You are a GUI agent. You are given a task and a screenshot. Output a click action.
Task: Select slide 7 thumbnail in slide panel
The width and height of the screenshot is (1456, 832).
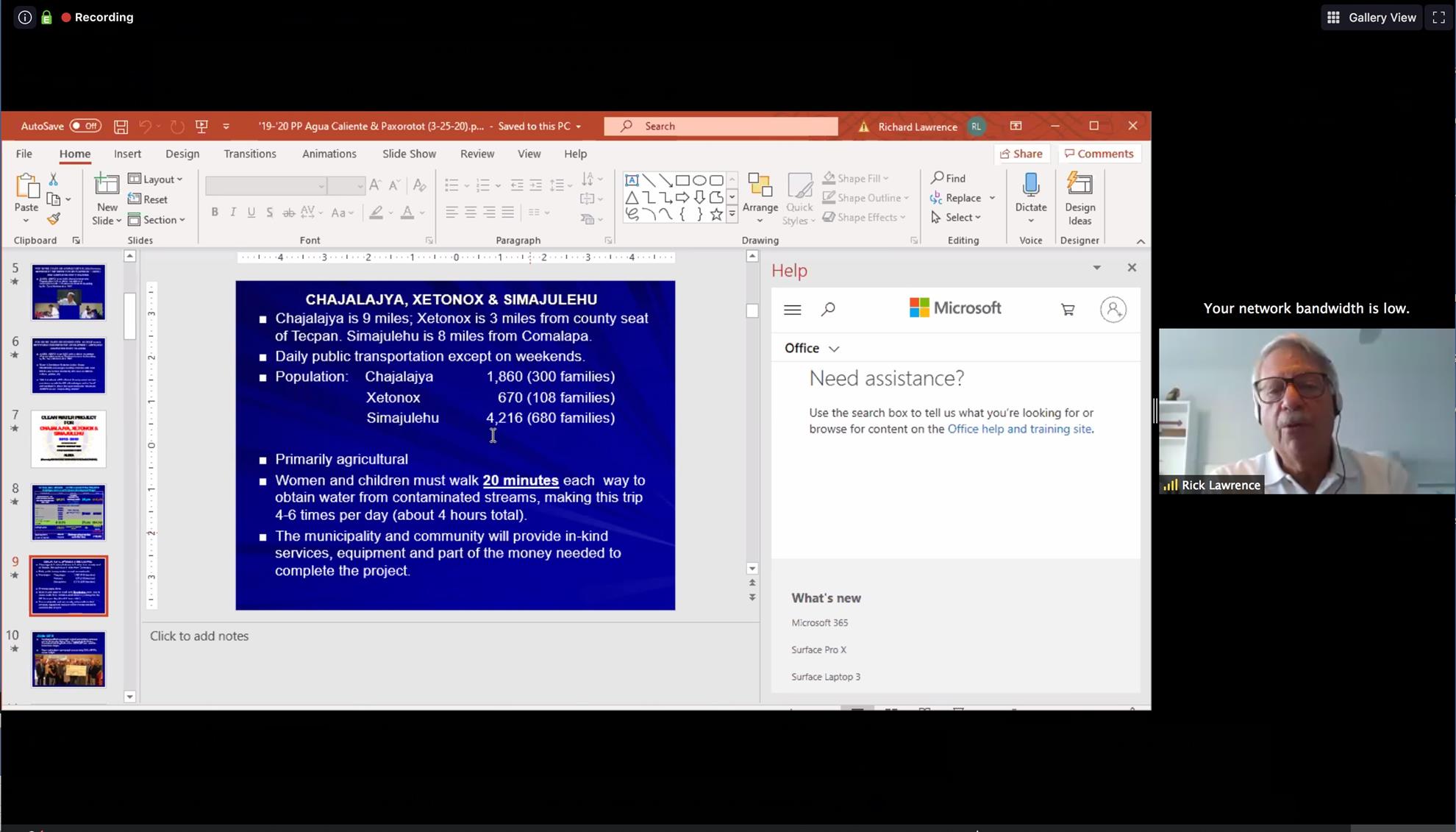pos(68,439)
